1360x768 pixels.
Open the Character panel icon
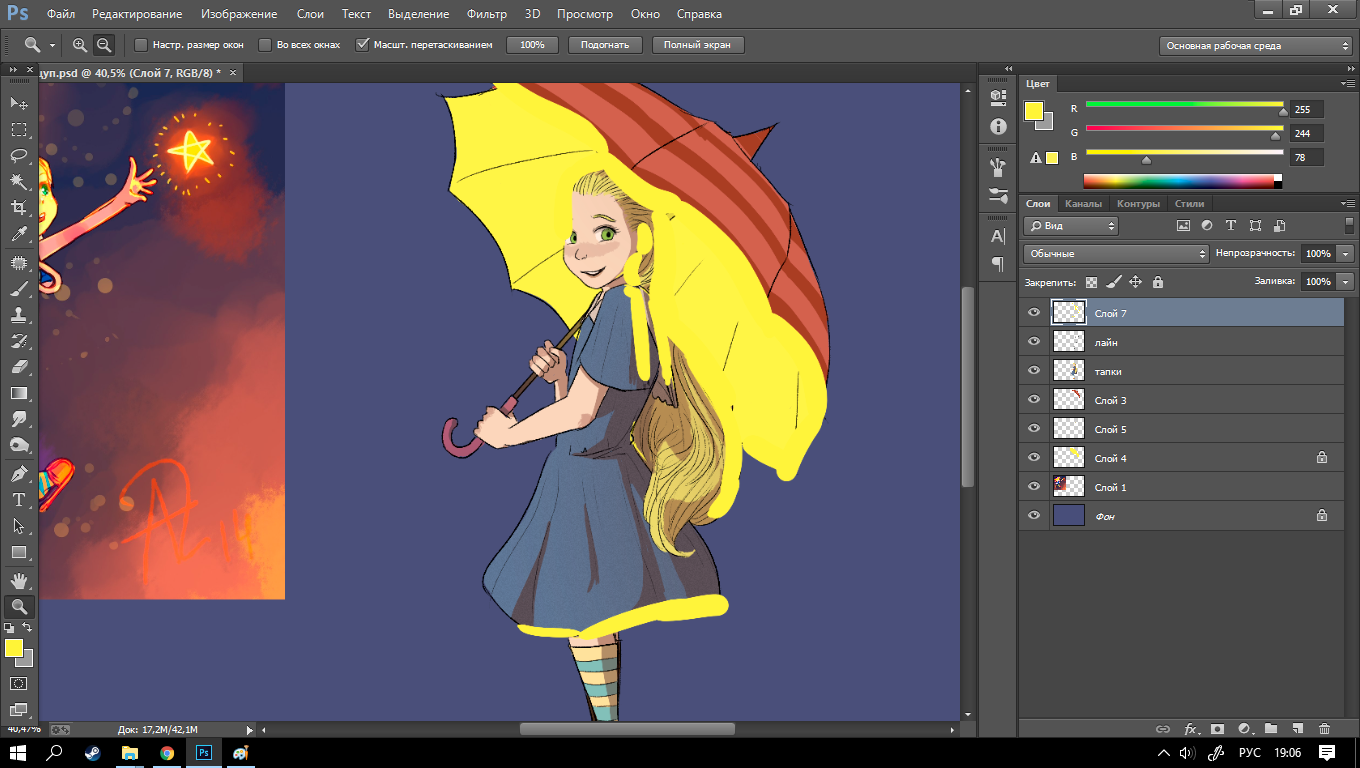pyautogui.click(x=998, y=236)
